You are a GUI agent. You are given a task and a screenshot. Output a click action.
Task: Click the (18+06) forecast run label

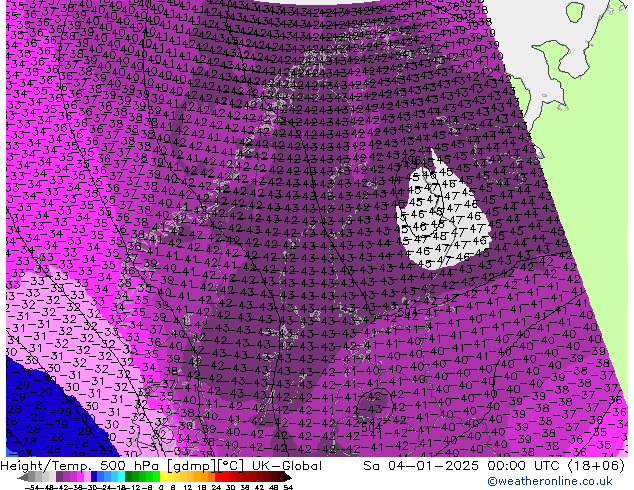596,466
